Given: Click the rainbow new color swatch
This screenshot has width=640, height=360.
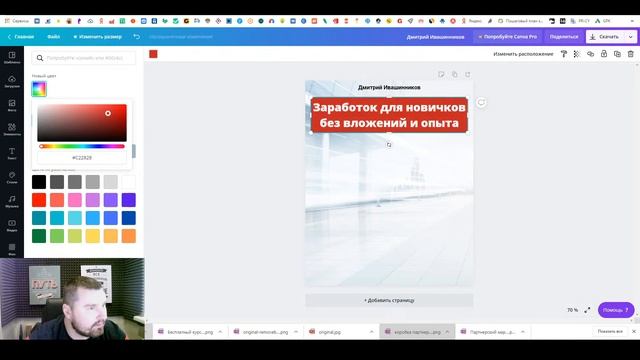Looking at the screenshot, I should click(x=39, y=89).
